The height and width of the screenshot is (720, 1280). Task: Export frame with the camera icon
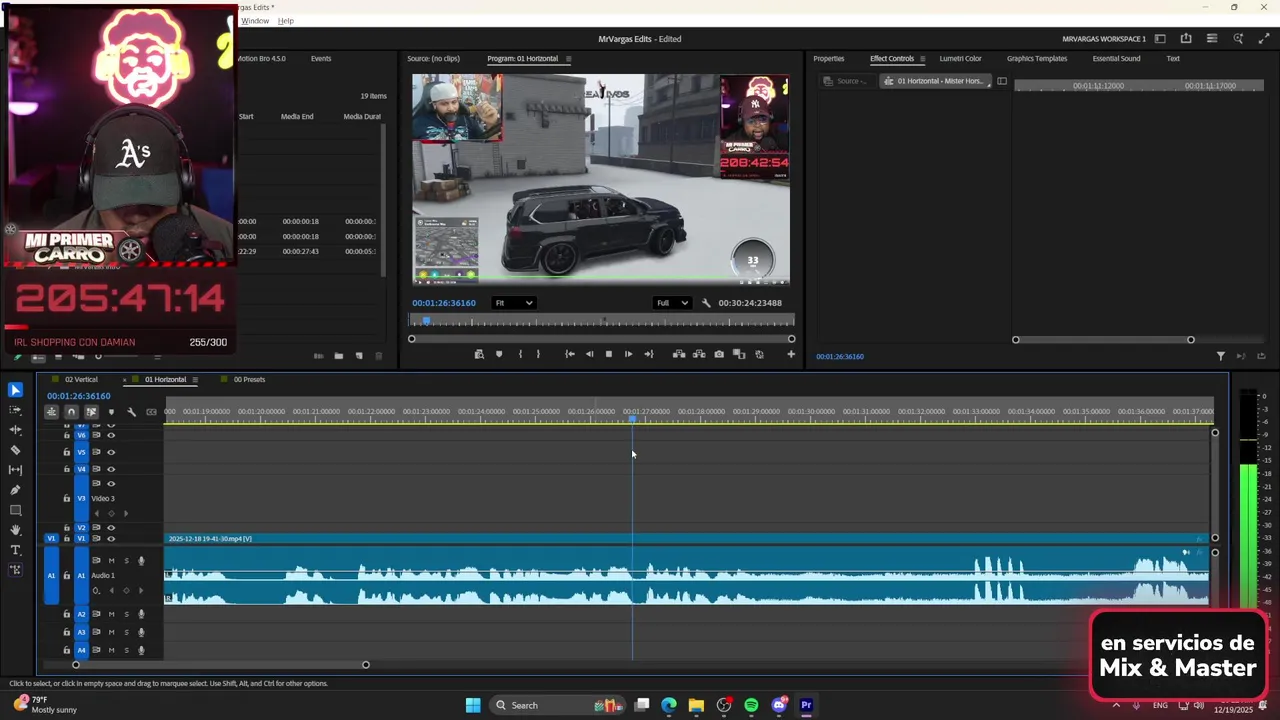point(719,354)
